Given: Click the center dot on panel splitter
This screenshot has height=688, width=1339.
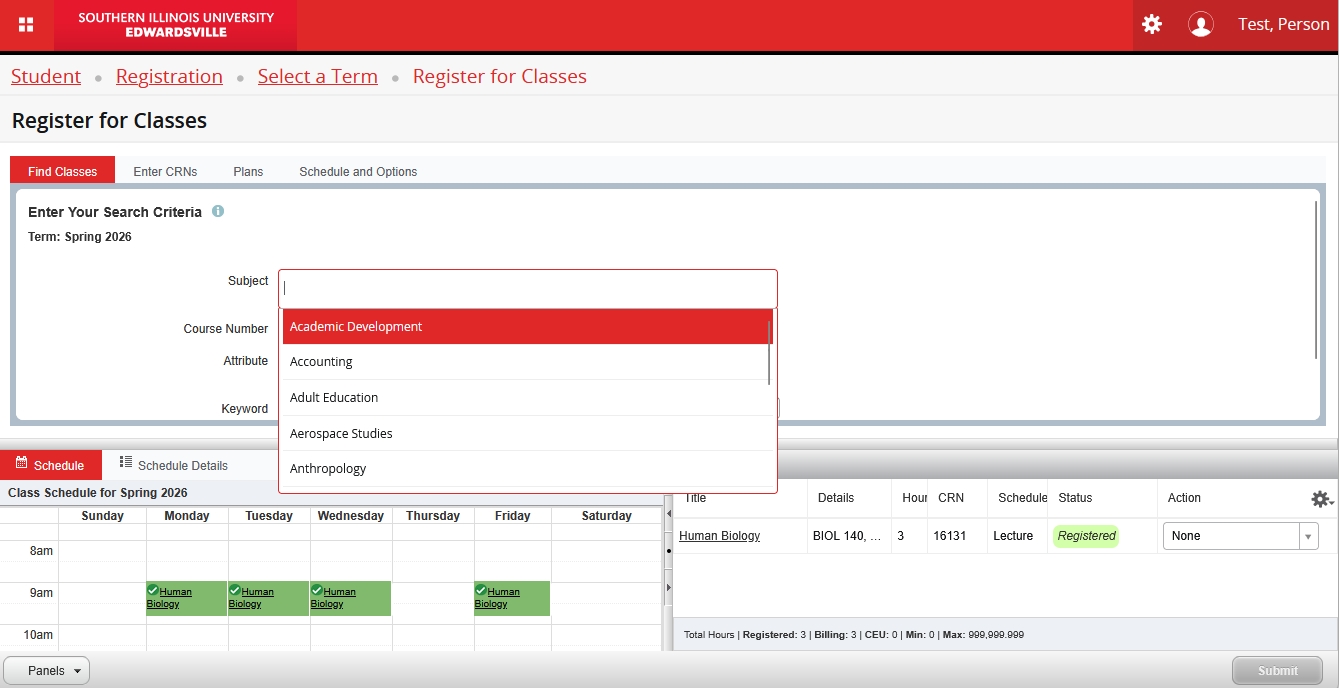Looking at the screenshot, I should click(x=668, y=551).
